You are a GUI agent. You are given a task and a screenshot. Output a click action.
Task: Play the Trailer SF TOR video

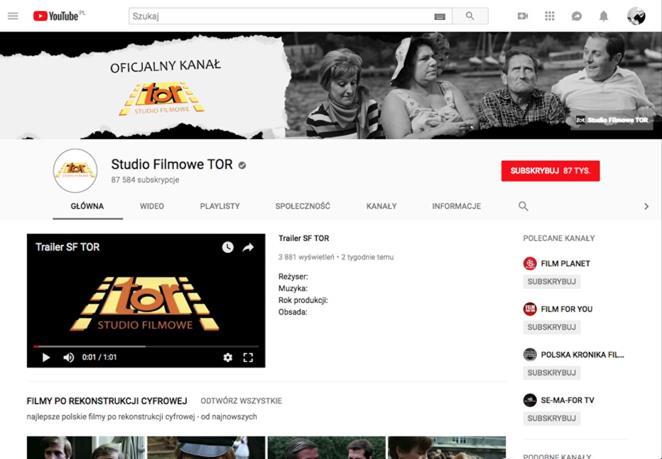[46, 358]
